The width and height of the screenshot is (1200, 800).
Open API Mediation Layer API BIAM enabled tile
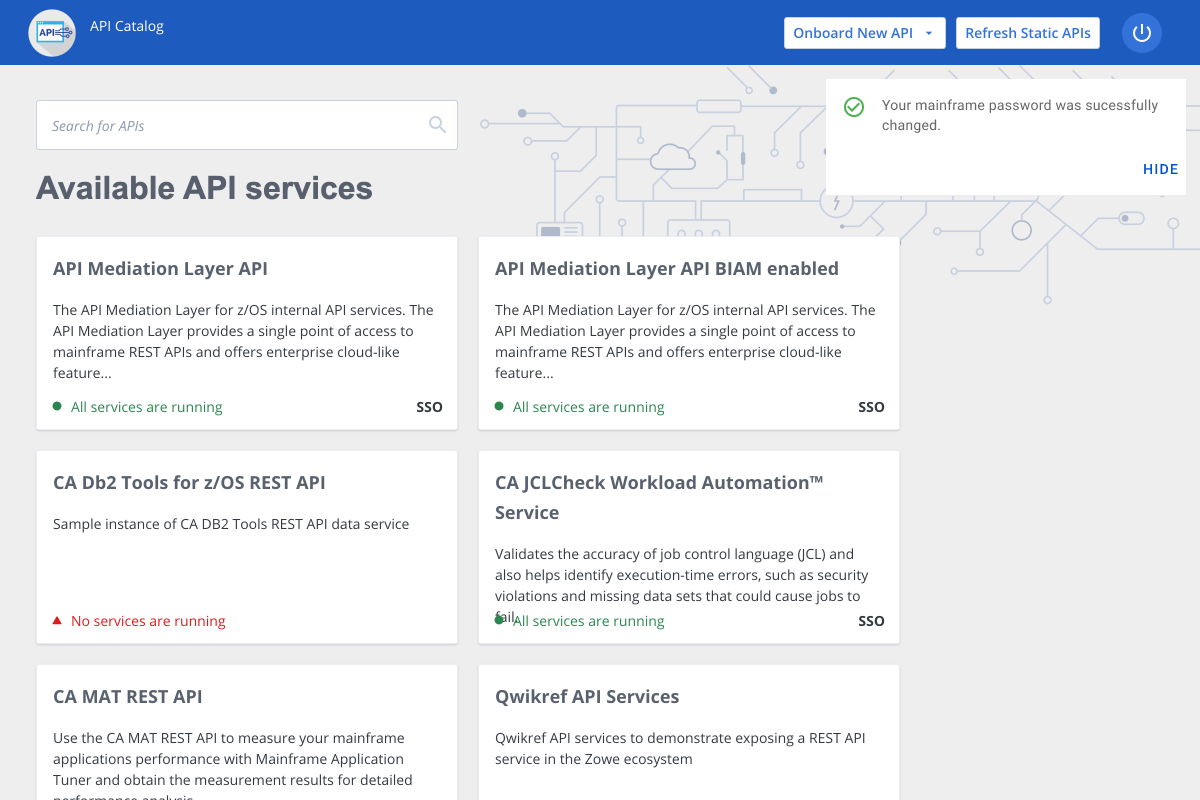point(689,333)
